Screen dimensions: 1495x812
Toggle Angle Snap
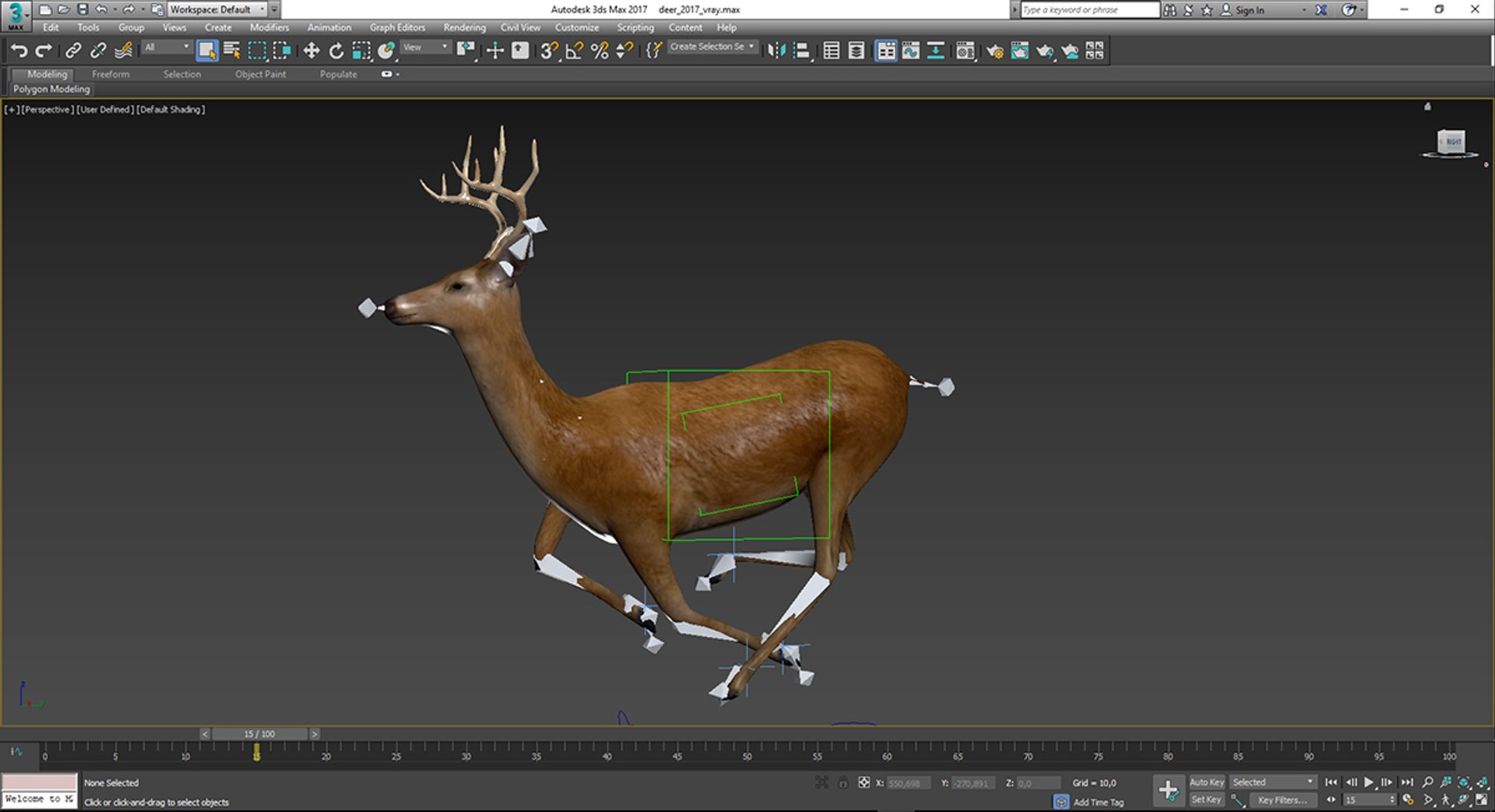[x=575, y=51]
